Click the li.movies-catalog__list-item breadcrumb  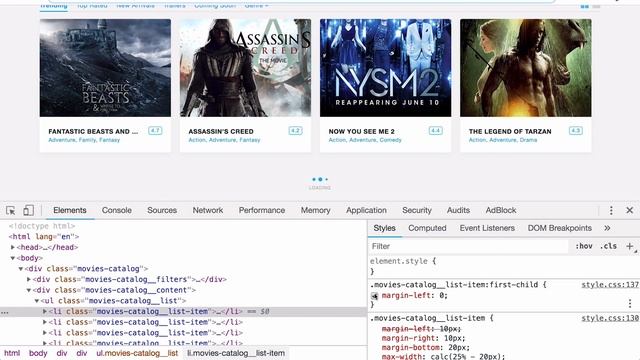pyautogui.click(x=236, y=353)
